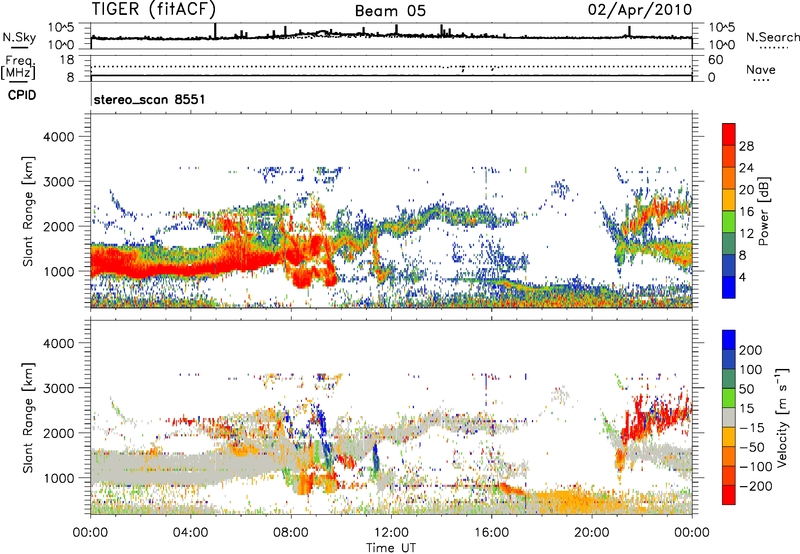Click the 'Time UT' axis label
800x554 pixels.
[x=391, y=548]
